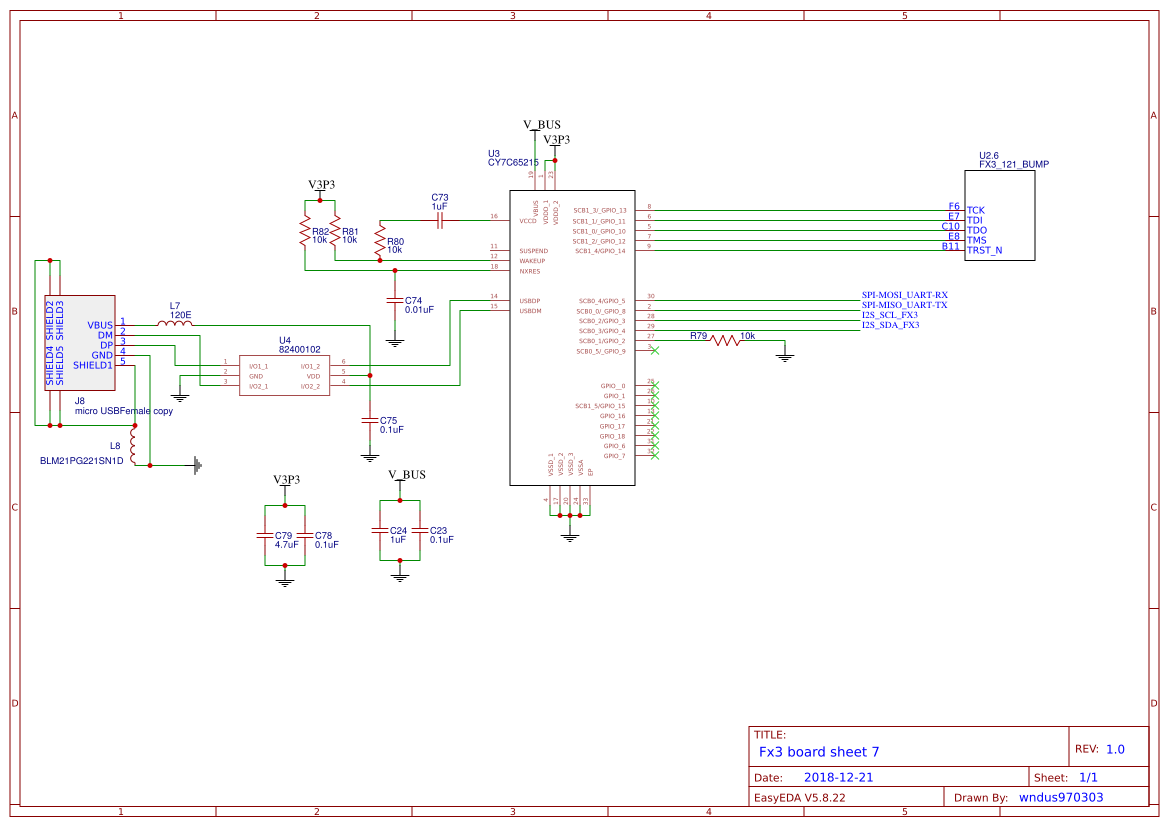The image size is (1169, 827).
Task: Click the V3P3 power flag above C79
Action: point(286,479)
